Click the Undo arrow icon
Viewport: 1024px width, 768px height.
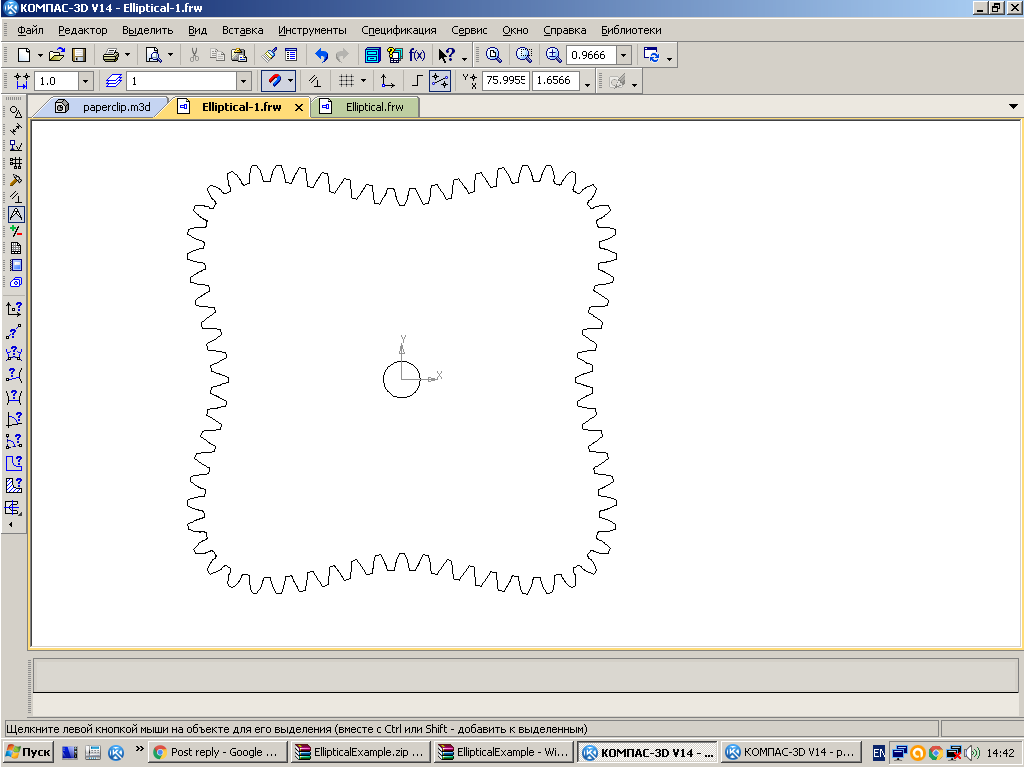click(321, 55)
